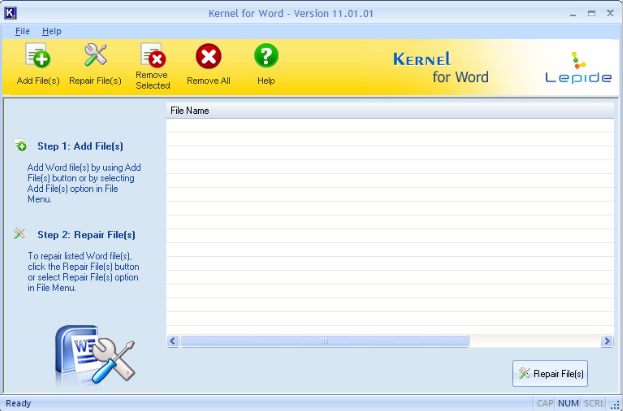Viewport: 623px width, 411px height.
Task: Minimize the Kernel for Word window
Action: click(x=573, y=14)
